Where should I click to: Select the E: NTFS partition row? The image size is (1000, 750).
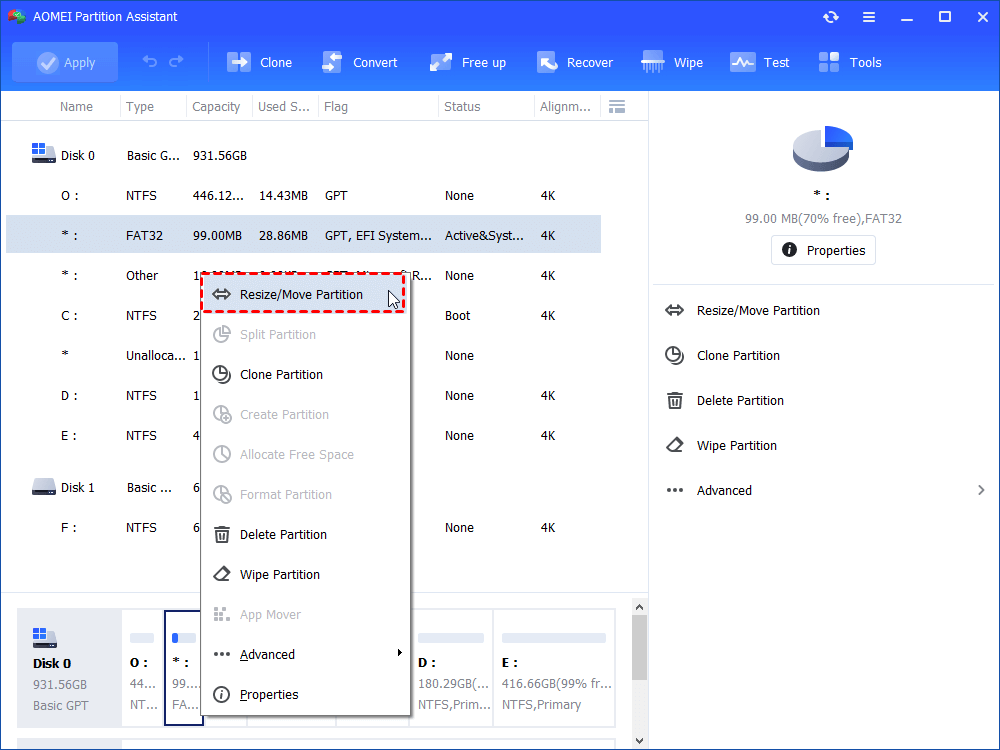tap(304, 436)
